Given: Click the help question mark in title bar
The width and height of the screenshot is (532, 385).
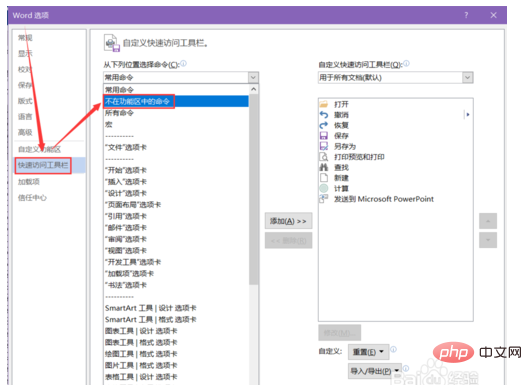Looking at the screenshot, I should click(466, 15).
